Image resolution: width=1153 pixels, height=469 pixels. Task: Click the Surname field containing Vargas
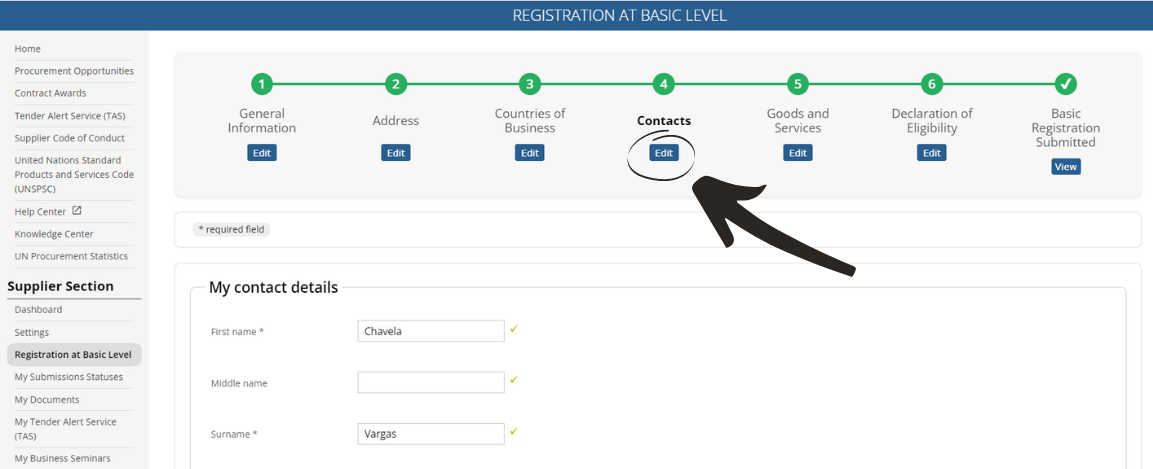[431, 434]
